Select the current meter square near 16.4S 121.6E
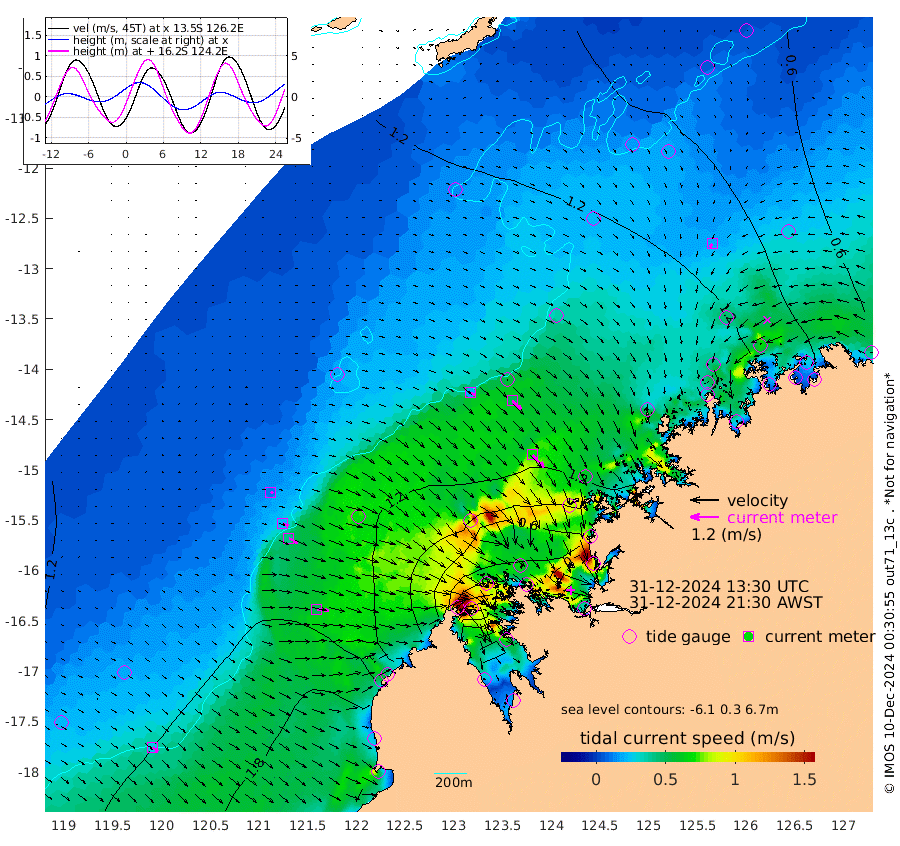This screenshot has width=900, height=846. click(316, 610)
